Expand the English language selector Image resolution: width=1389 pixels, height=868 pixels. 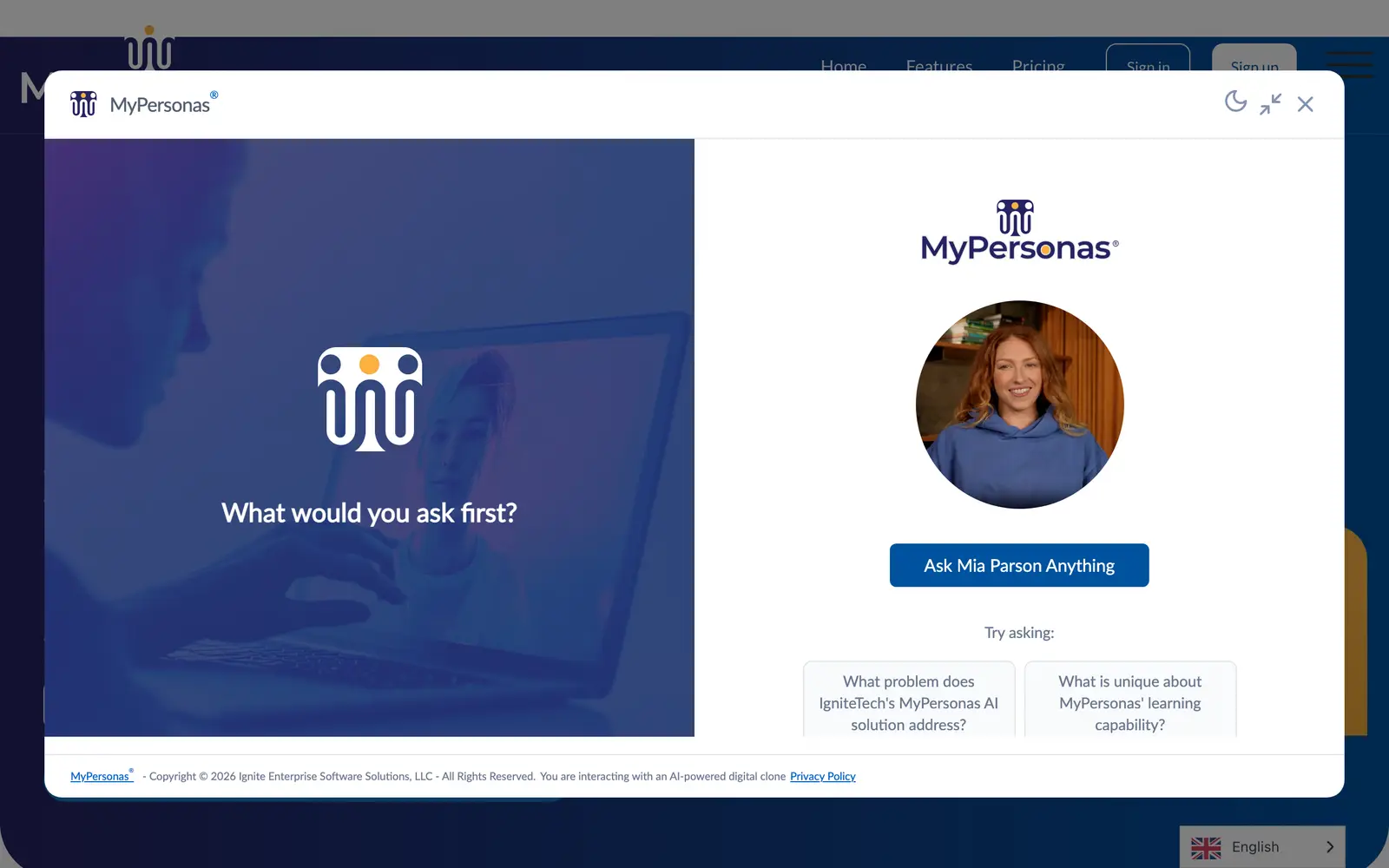click(1262, 846)
